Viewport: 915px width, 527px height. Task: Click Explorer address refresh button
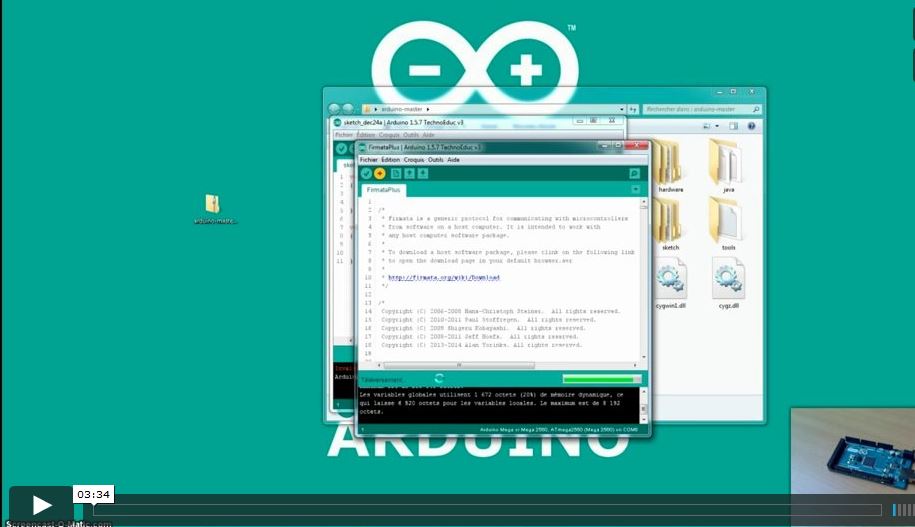coord(633,109)
